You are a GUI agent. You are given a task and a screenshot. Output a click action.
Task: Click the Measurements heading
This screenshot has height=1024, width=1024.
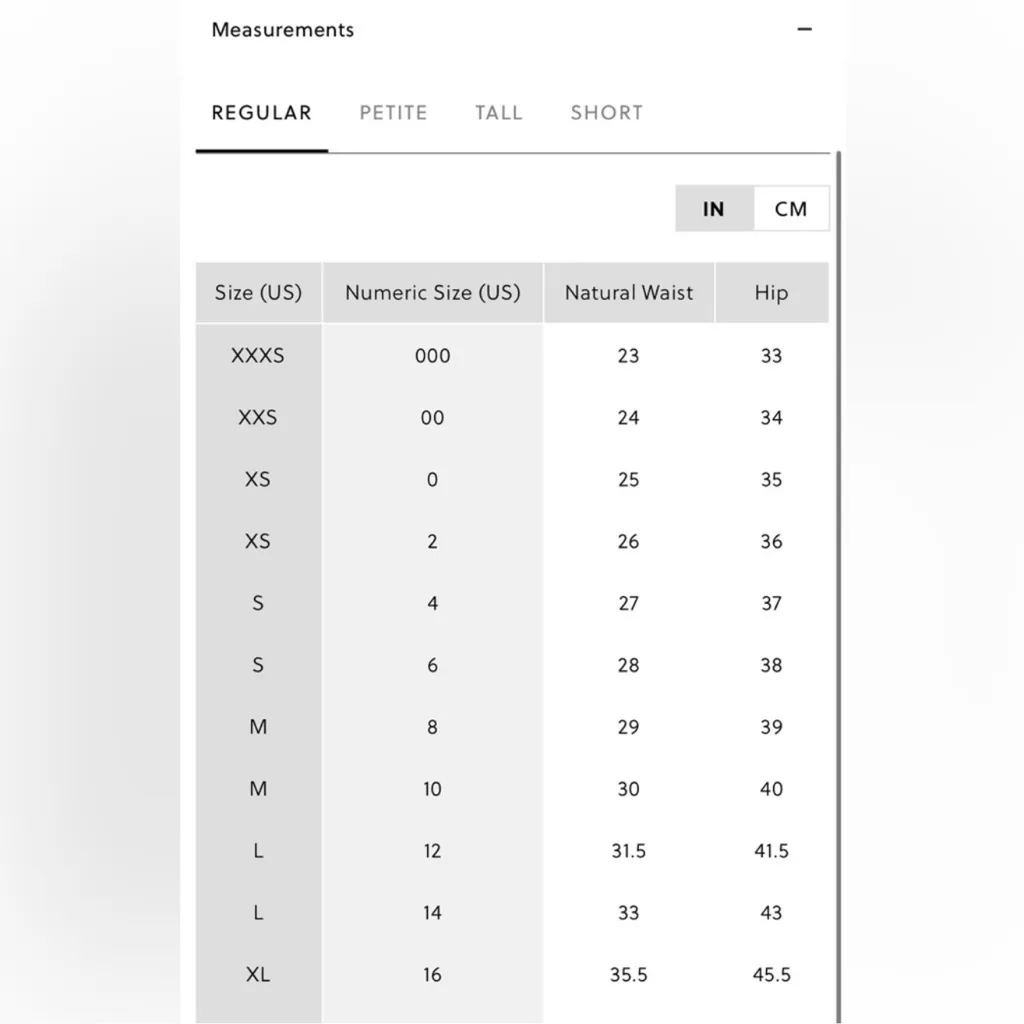[283, 30]
